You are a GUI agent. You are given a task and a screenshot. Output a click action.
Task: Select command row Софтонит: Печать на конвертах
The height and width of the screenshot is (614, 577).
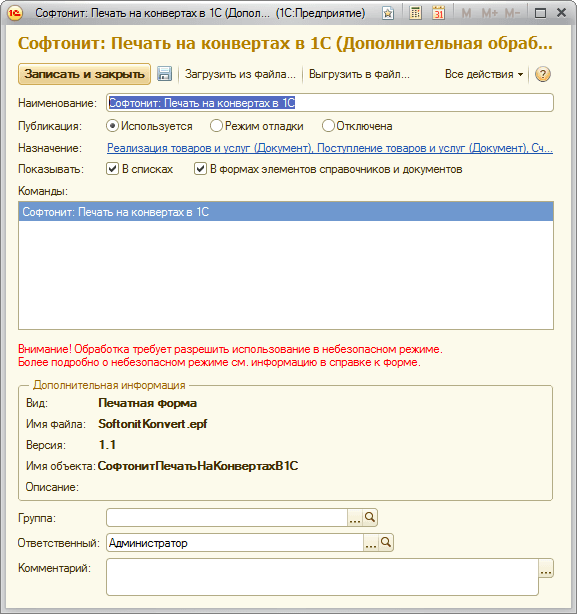tap(286, 212)
